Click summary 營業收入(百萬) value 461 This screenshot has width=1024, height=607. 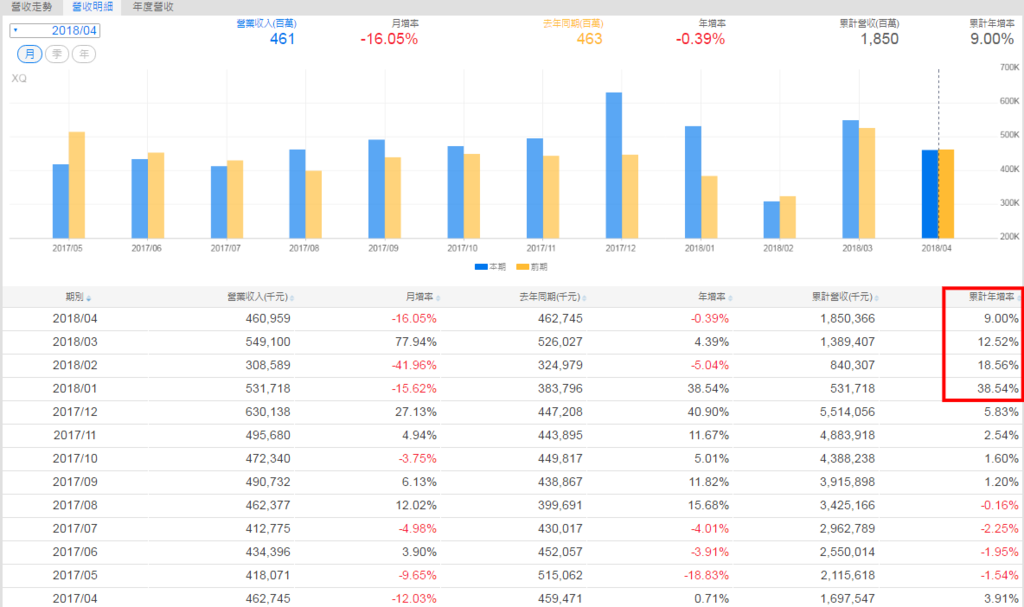[x=282, y=39]
